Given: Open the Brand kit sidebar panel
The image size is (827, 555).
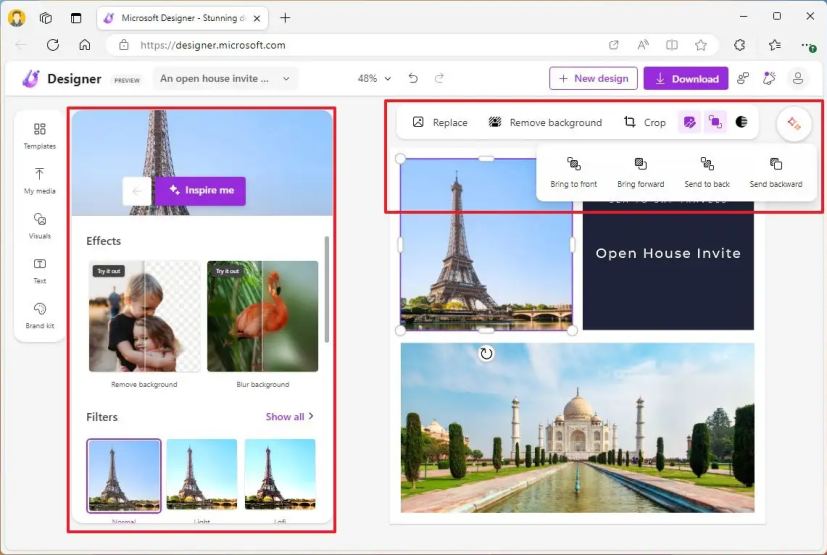Looking at the screenshot, I should (x=40, y=315).
